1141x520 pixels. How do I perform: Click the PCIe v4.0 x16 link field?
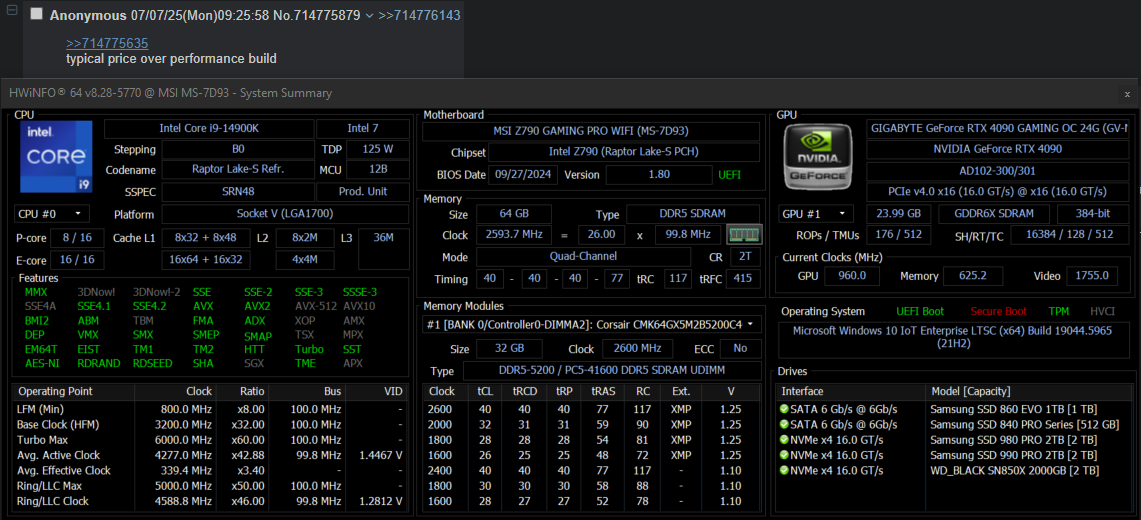(998, 191)
